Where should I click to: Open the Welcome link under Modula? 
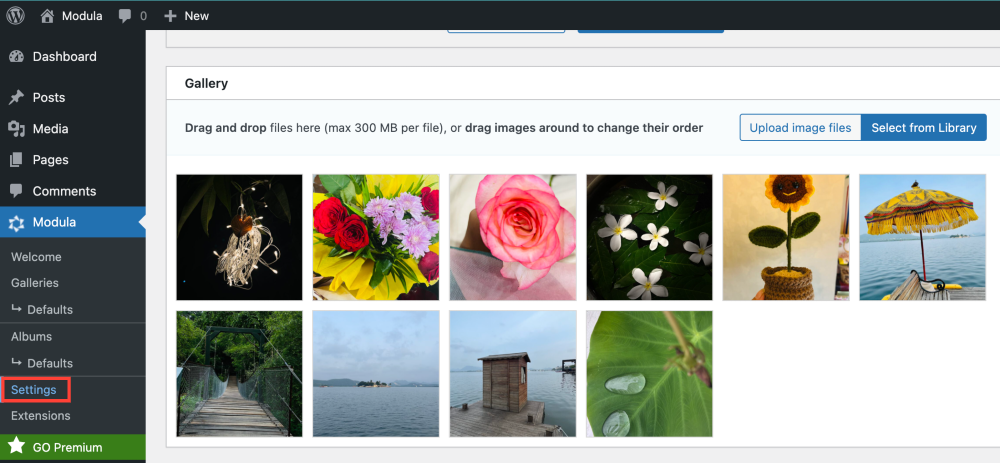[x=36, y=257]
